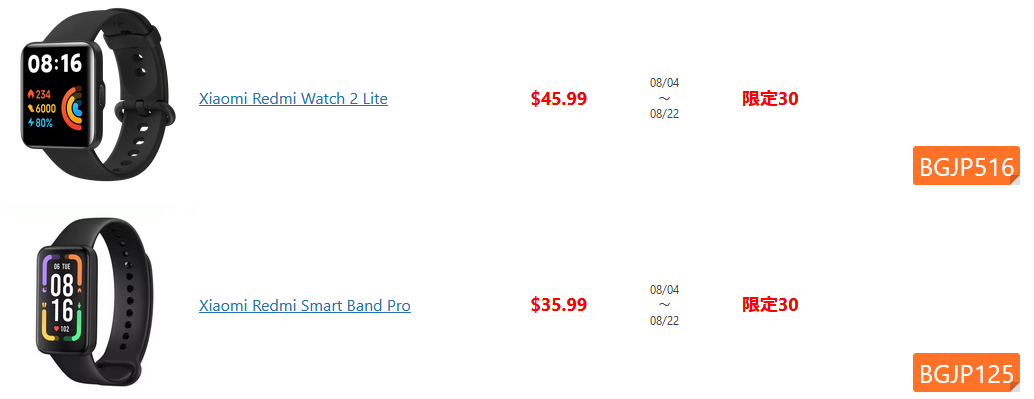Click the Smart Band Pro screen showing 08 16

point(62,295)
